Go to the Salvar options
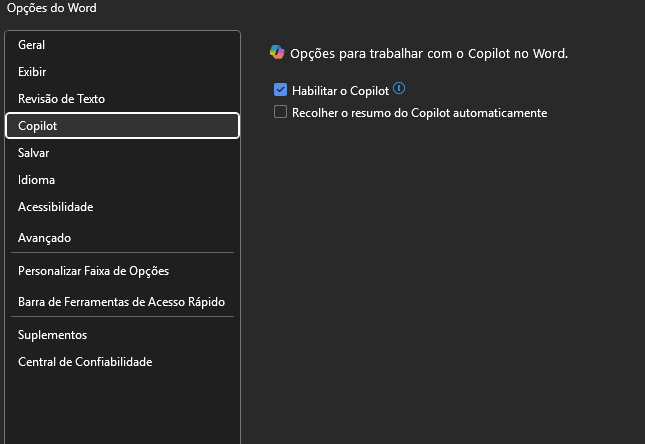Screen dimensions: 645x444 click(122, 153)
